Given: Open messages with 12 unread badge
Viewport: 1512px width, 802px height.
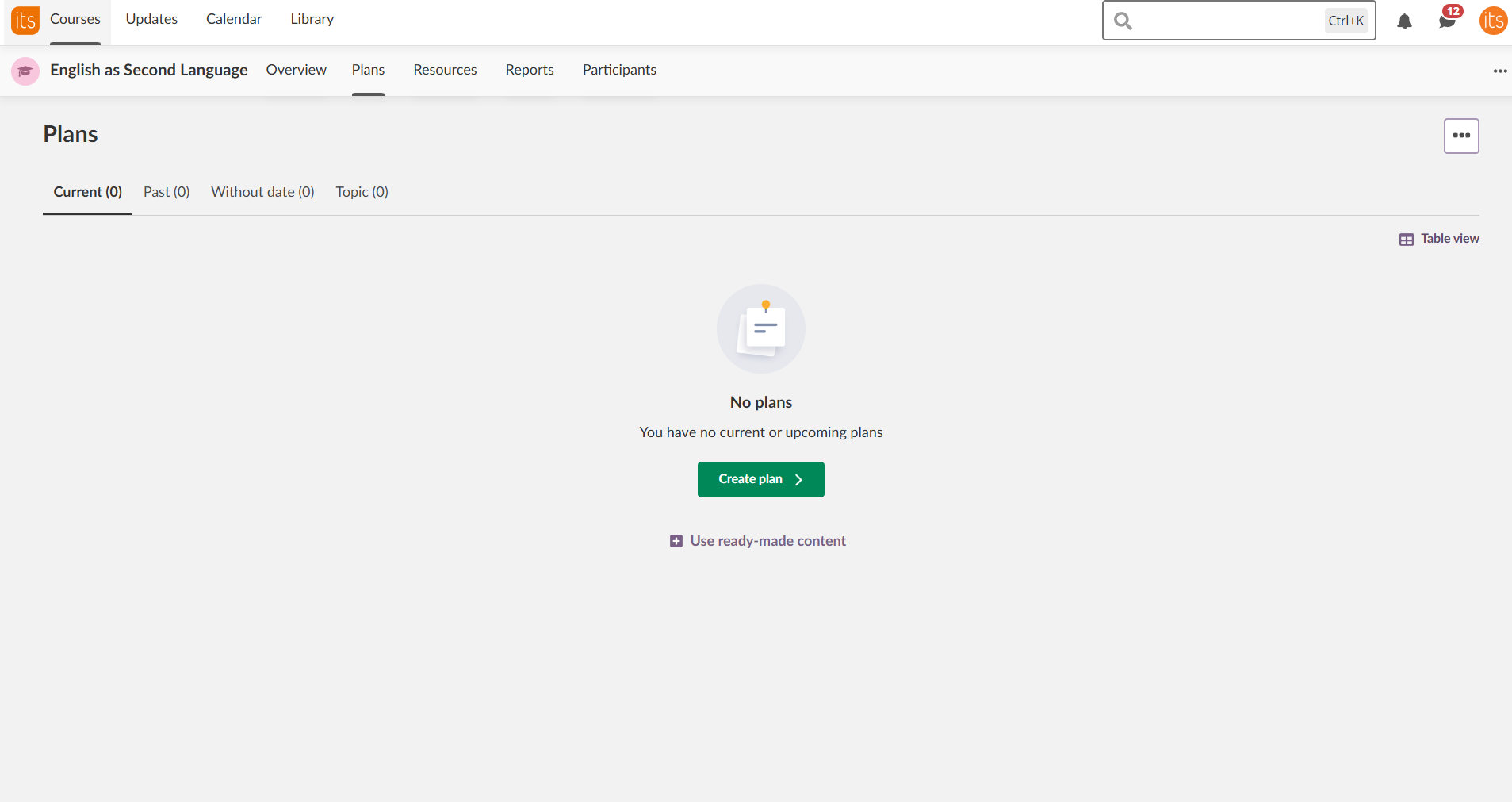Looking at the screenshot, I should [x=1447, y=21].
